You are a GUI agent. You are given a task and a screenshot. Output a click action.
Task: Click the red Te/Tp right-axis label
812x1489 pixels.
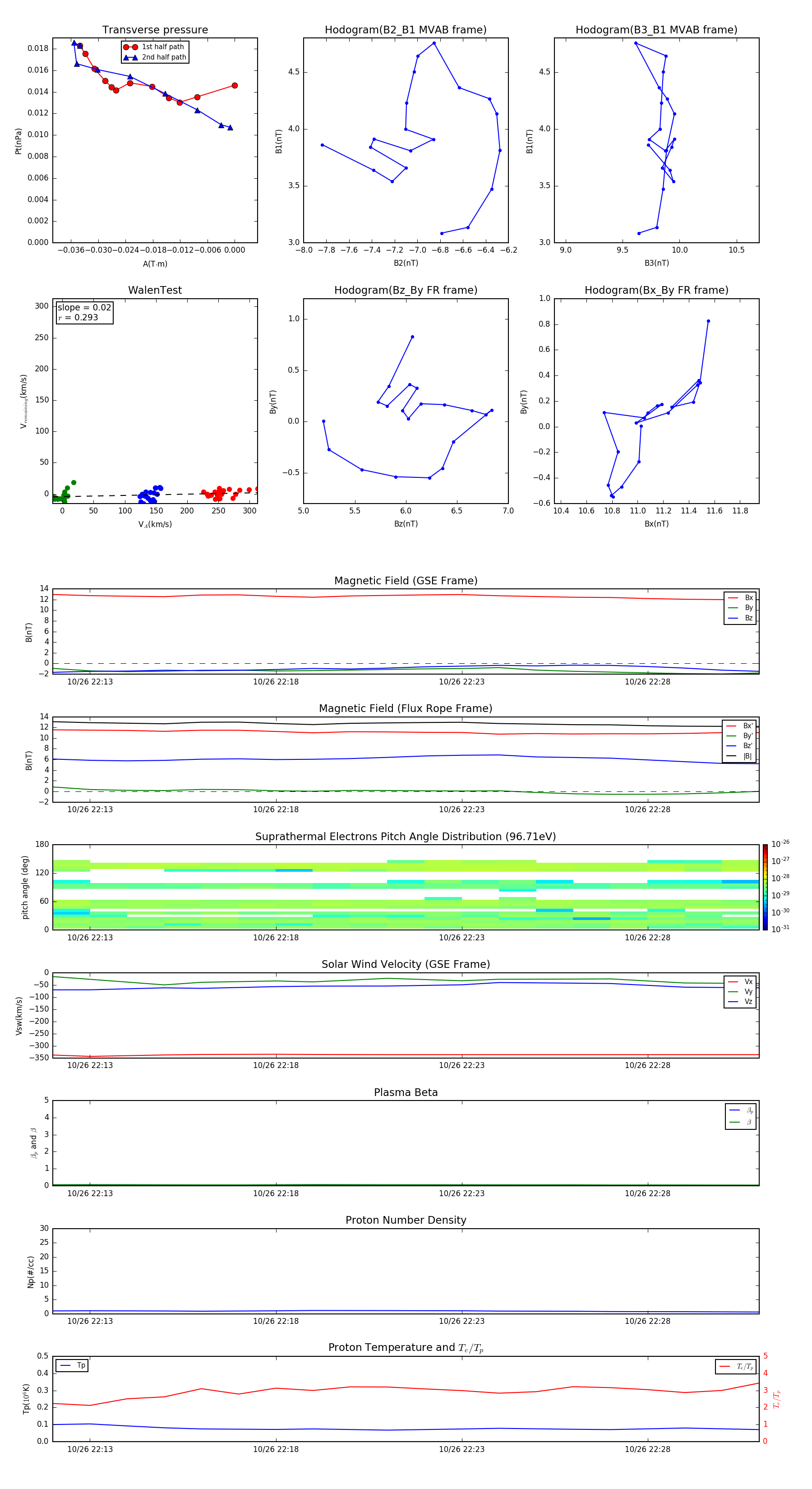(777, 1399)
